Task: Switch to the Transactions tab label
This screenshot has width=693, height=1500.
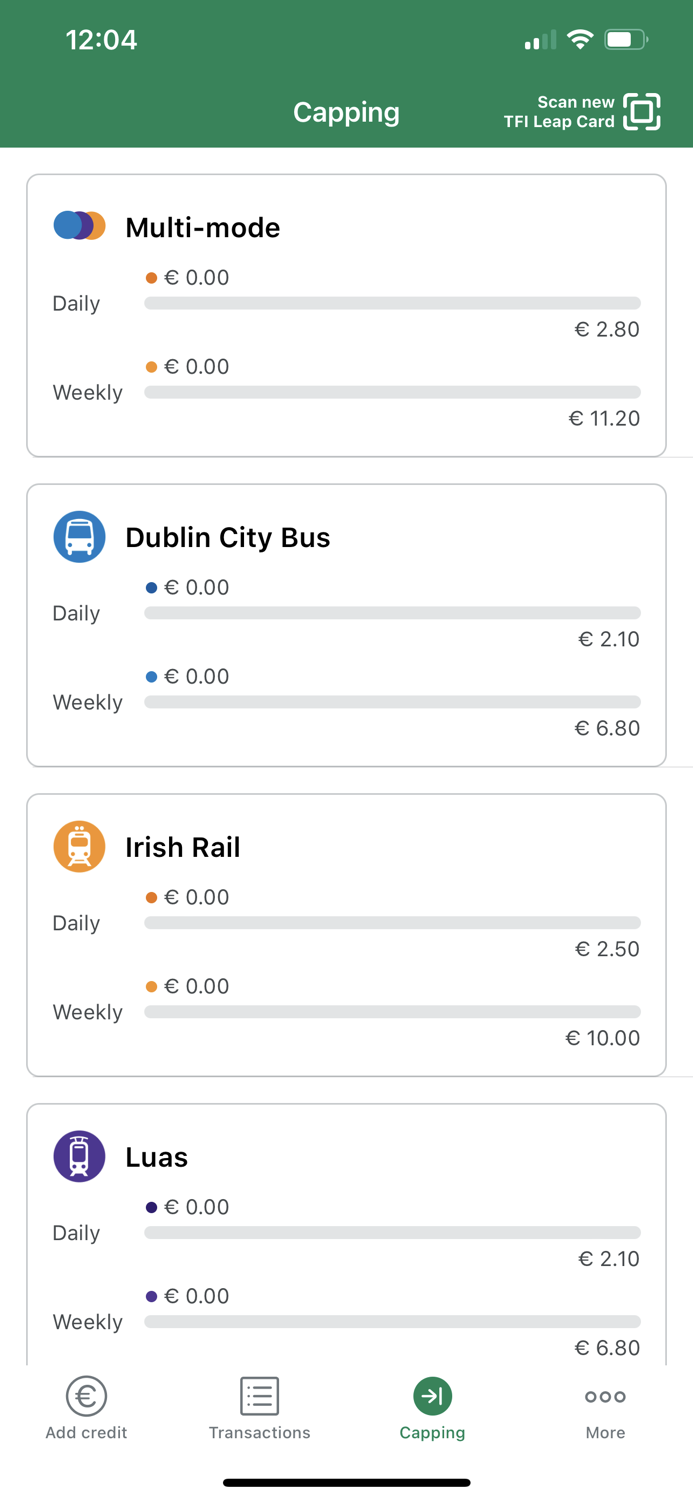Action: coord(259,1432)
